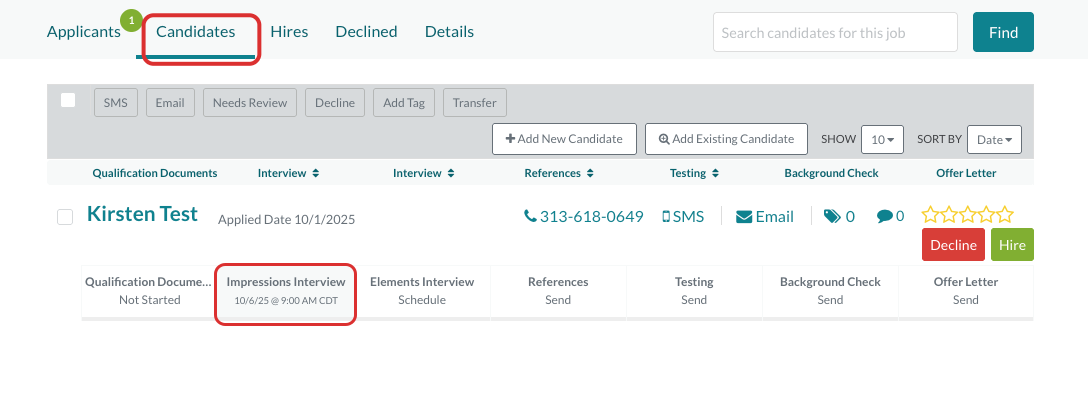This screenshot has width=1088, height=394.
Task: Click phone number 313-618-0649
Action: tap(584, 216)
